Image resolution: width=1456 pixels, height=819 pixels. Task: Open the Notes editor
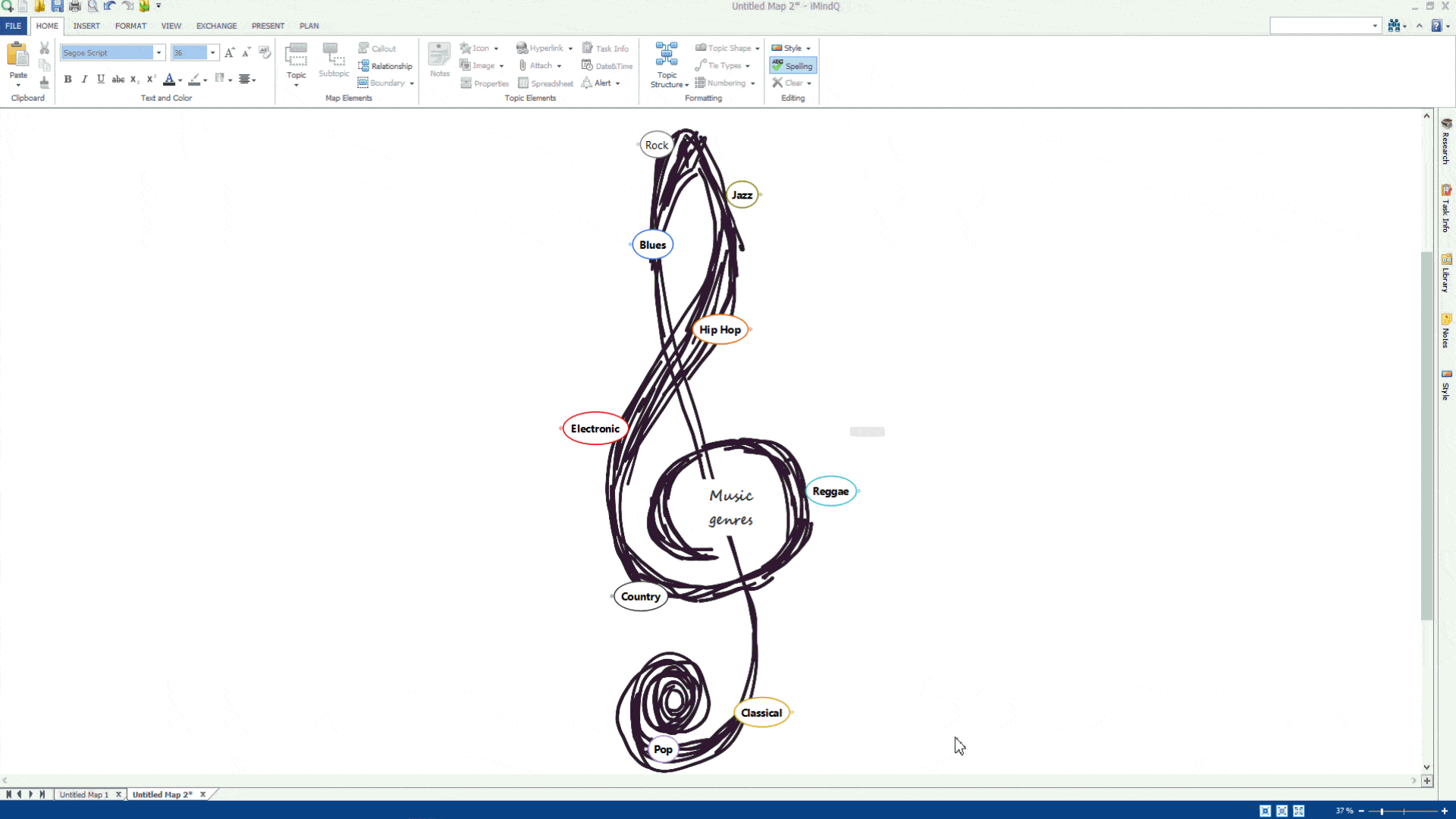click(x=439, y=59)
